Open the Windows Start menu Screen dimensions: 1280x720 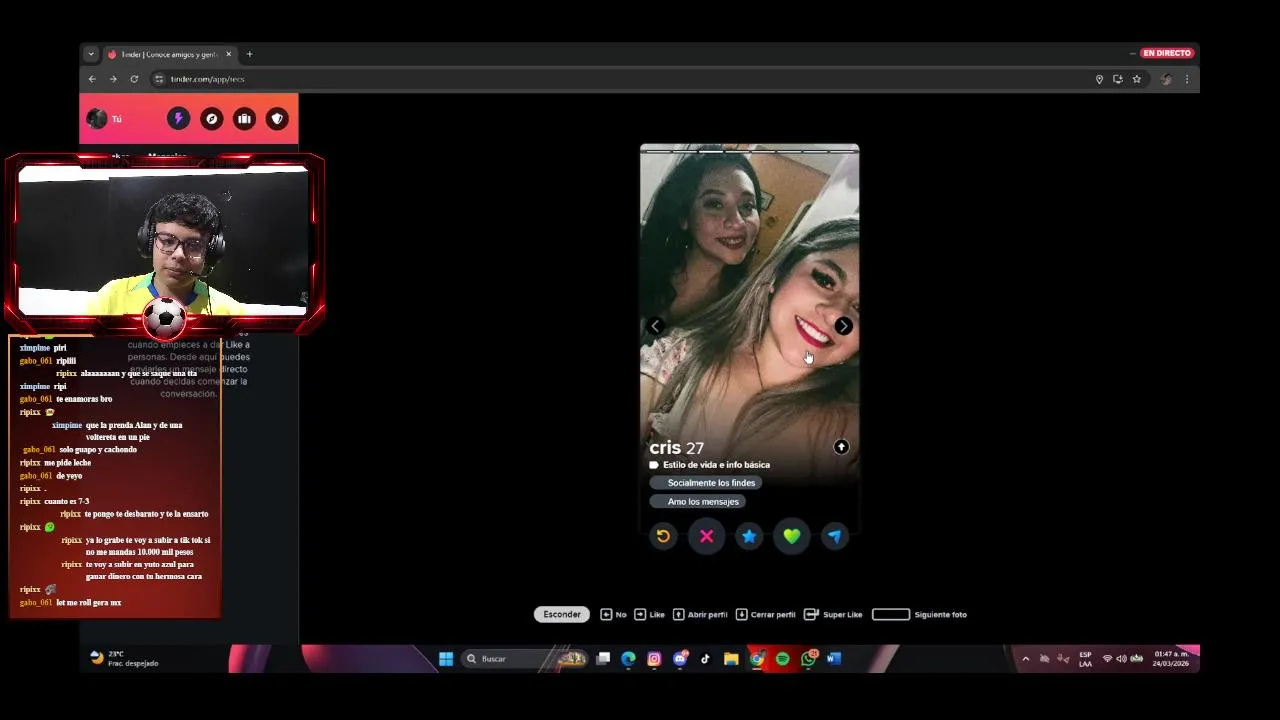click(446, 658)
